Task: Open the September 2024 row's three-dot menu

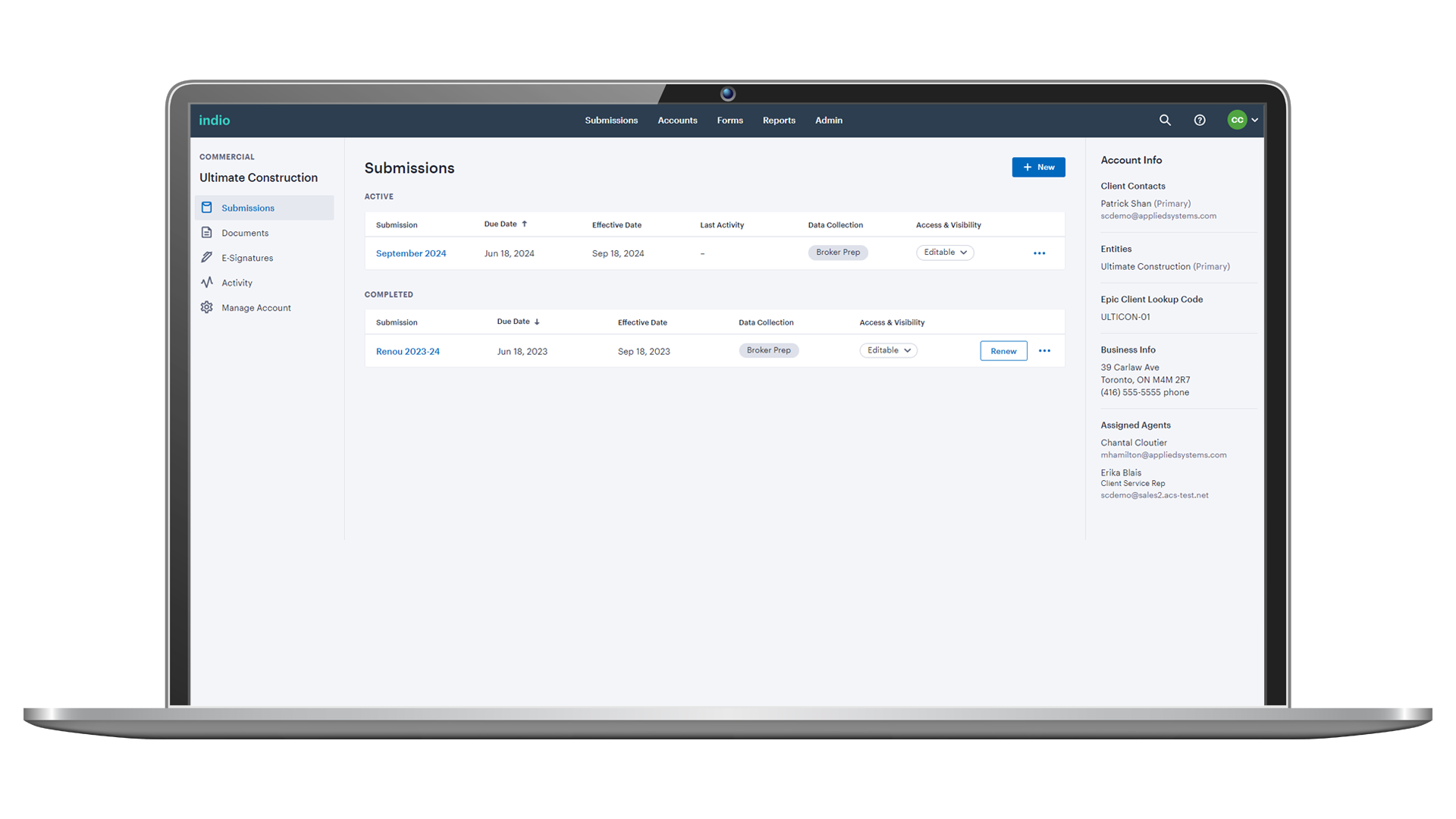Action: coord(1039,253)
